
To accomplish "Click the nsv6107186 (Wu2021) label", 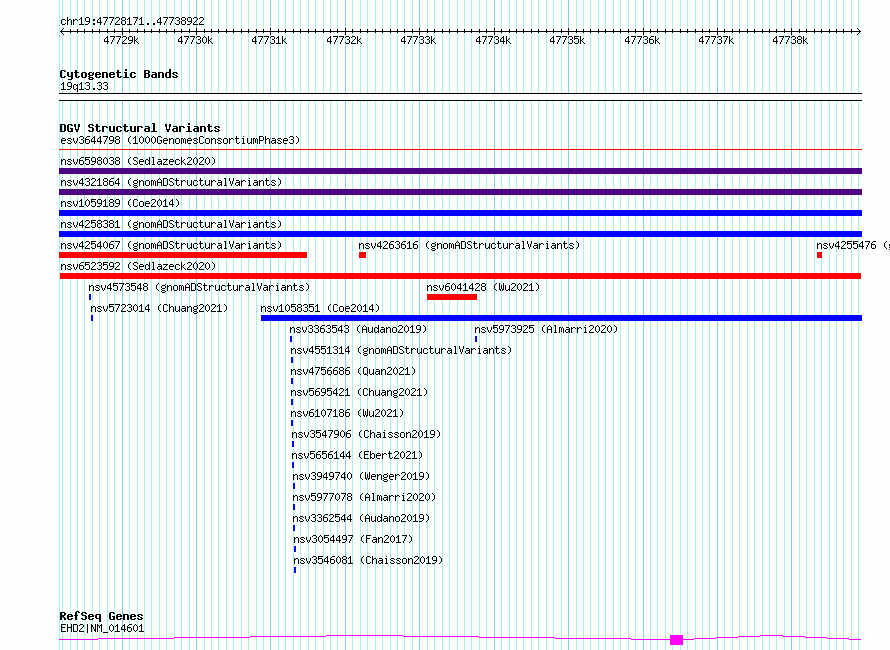I will click(347, 413).
